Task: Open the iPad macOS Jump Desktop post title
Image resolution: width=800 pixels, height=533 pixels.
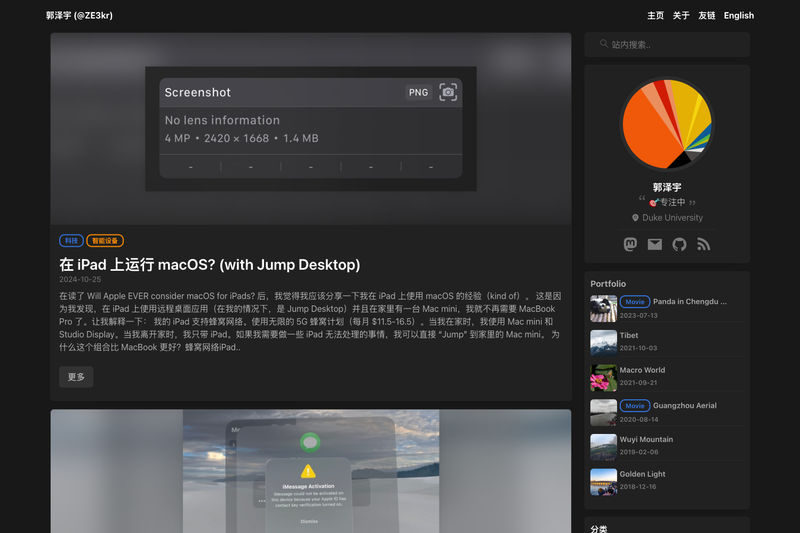Action: [x=210, y=265]
